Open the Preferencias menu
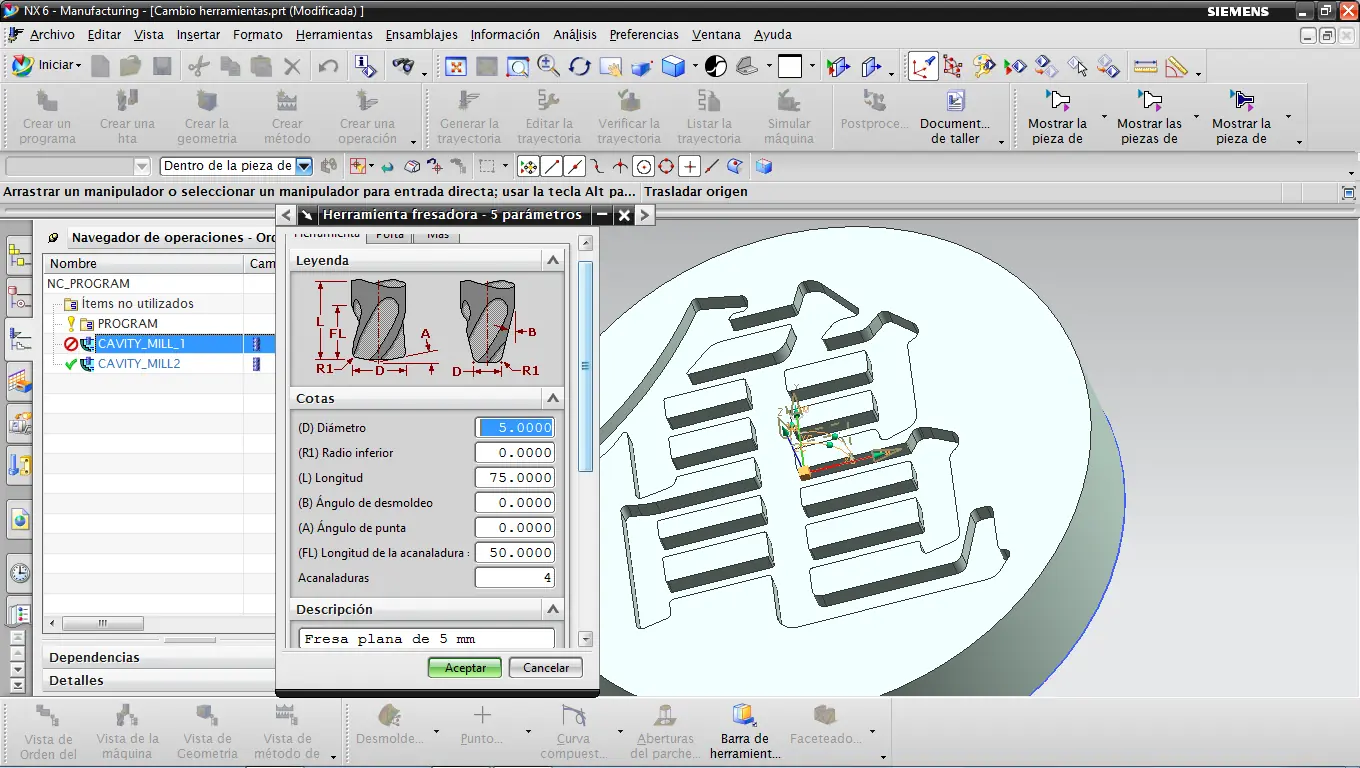Viewport: 1360px width, 768px height. tap(643, 34)
